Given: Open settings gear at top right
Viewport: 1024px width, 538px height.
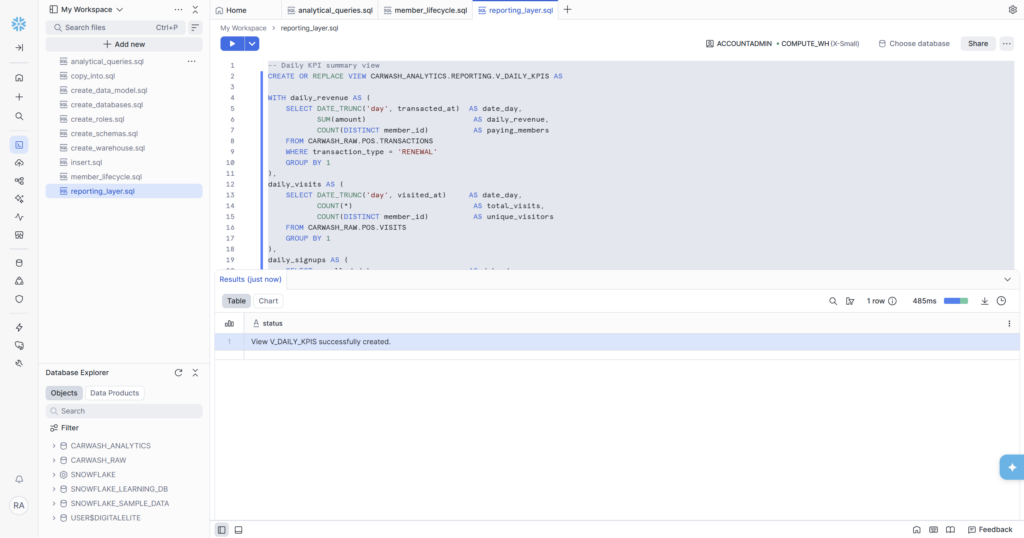Looking at the screenshot, I should point(1012,10).
